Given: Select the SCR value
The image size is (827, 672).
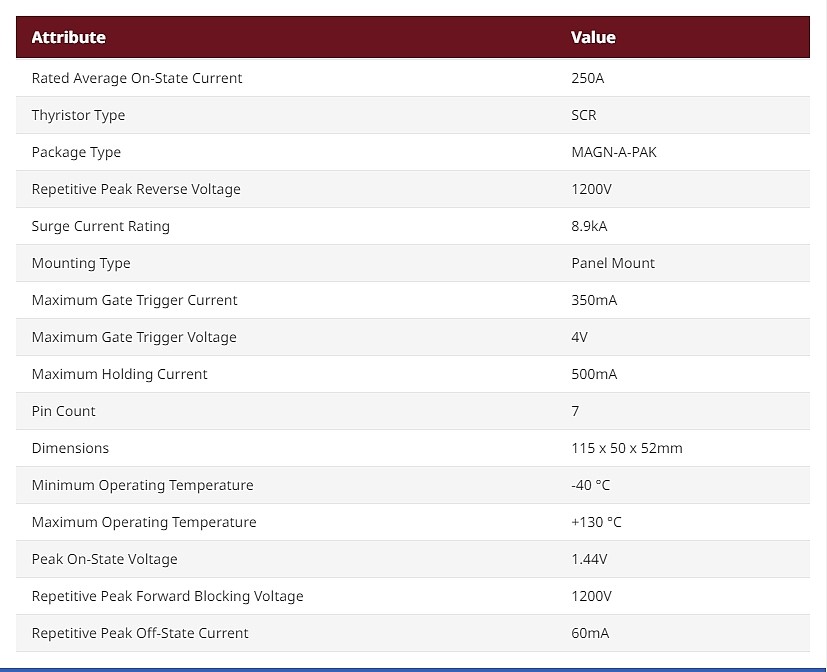Looking at the screenshot, I should coord(584,115).
